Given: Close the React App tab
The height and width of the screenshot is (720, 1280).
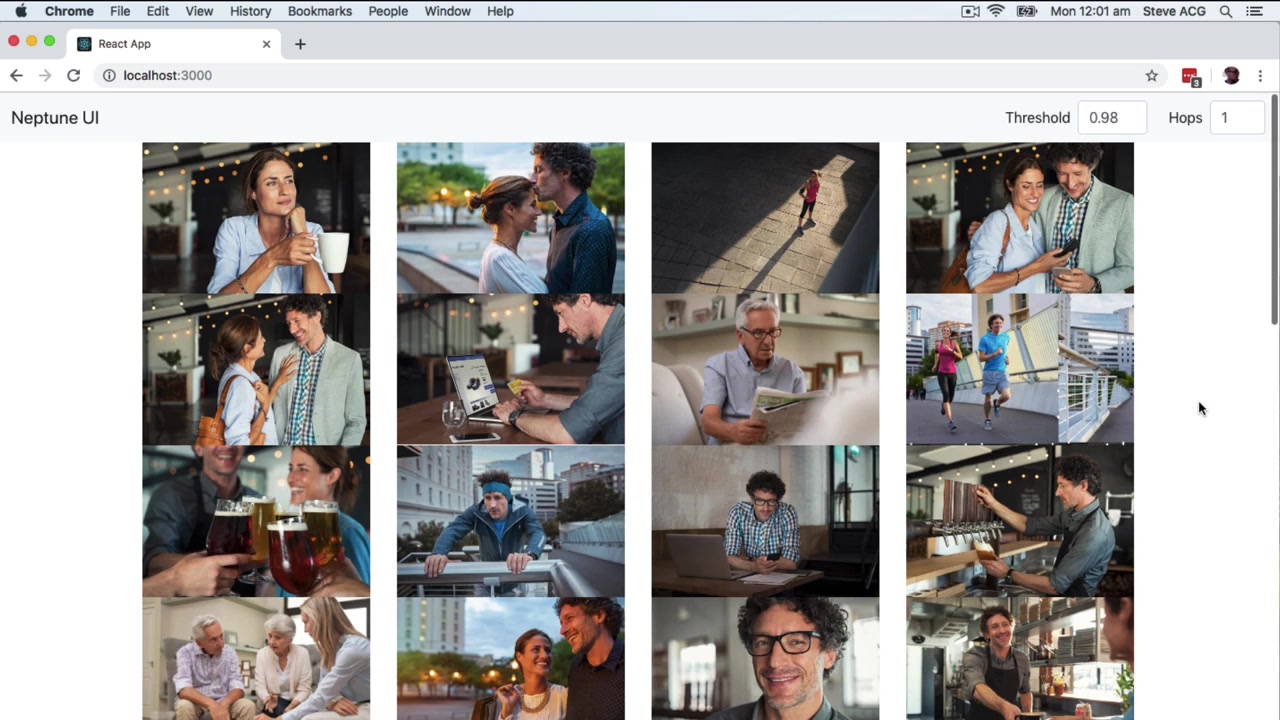Looking at the screenshot, I should (x=266, y=44).
